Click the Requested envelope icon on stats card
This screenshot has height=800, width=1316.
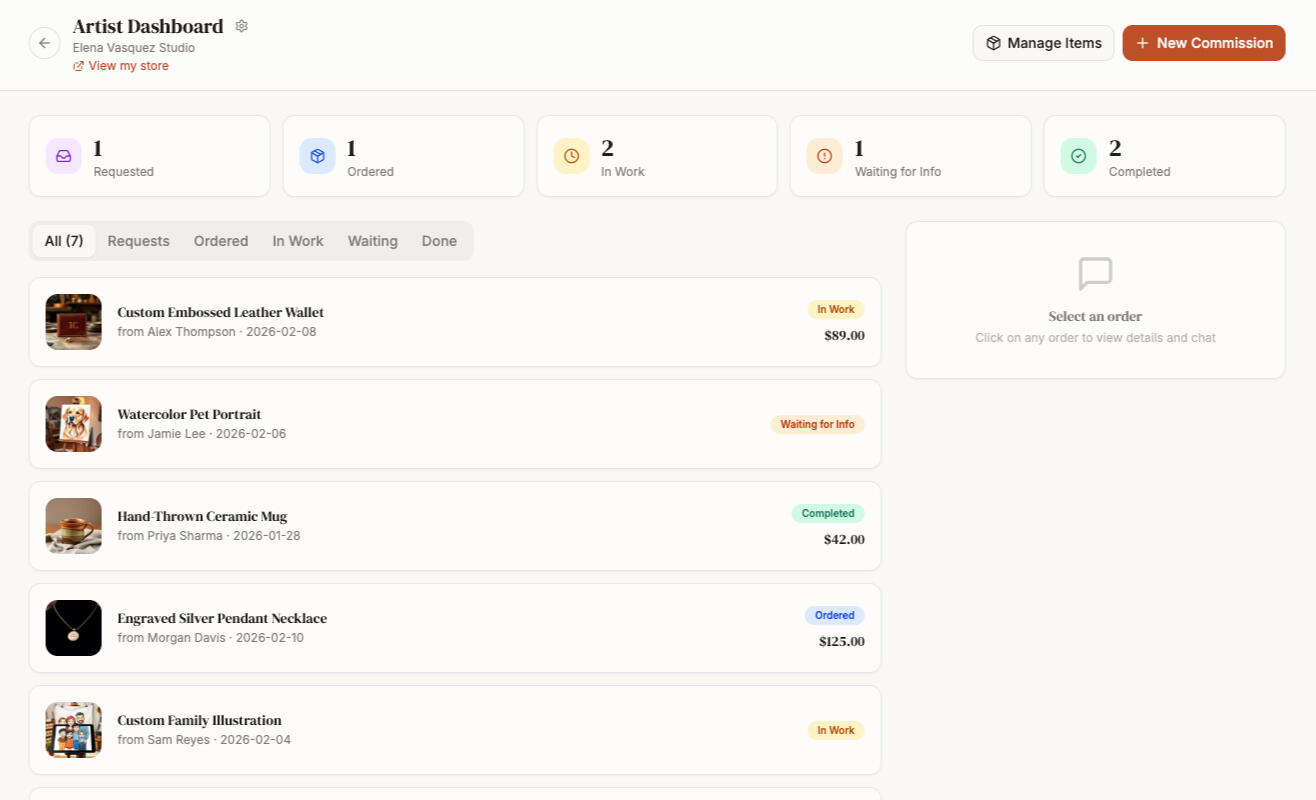click(63, 156)
